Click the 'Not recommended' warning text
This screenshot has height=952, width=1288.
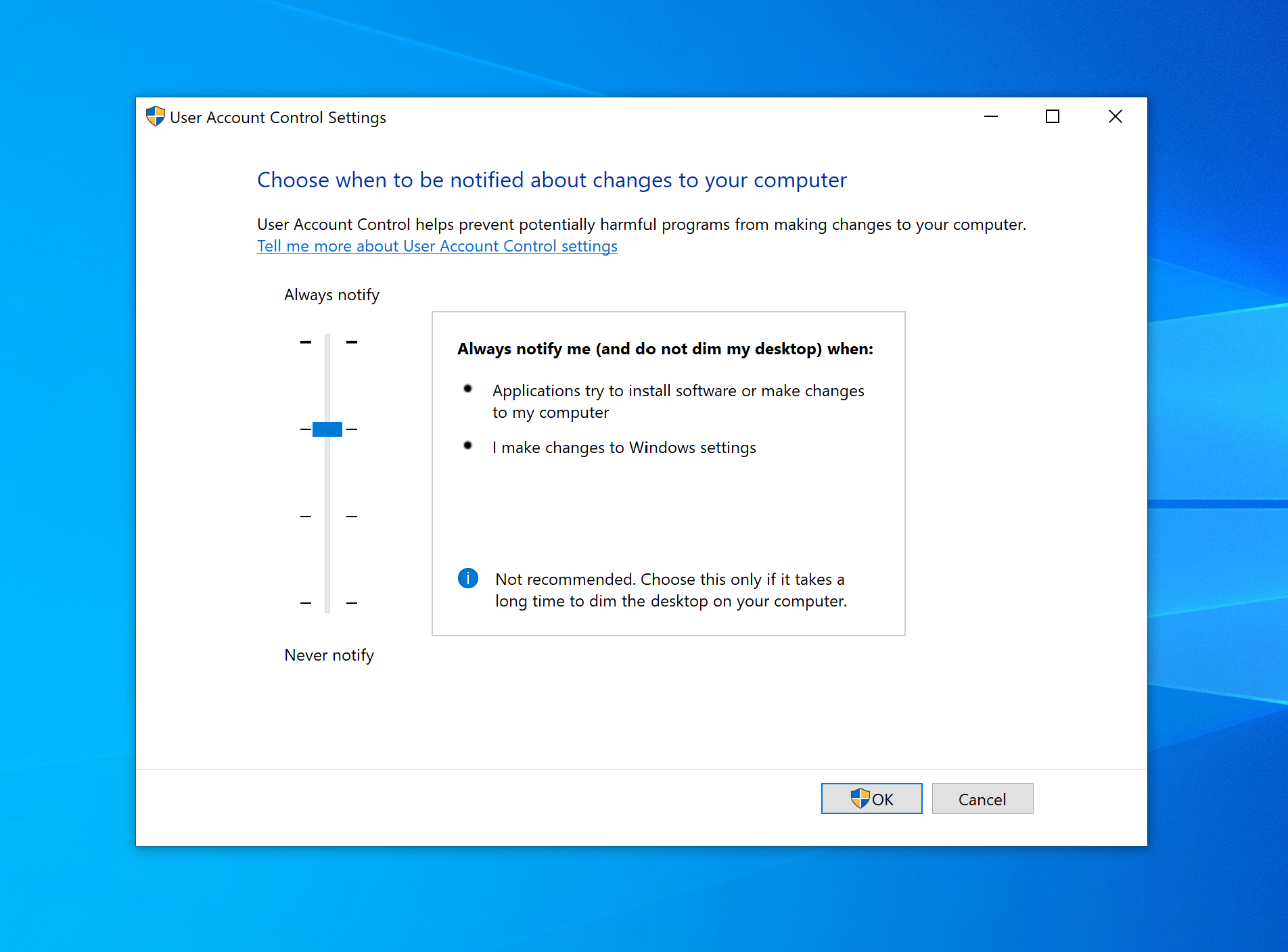[x=670, y=590]
